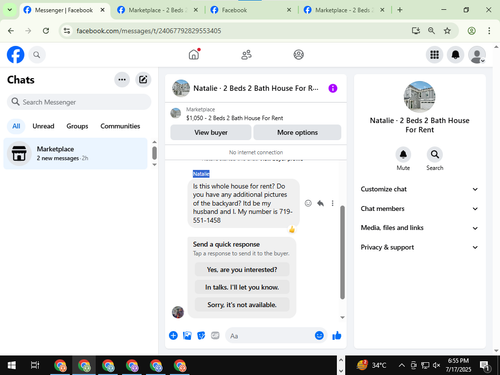Open the Windows notification center icon

coord(485,366)
